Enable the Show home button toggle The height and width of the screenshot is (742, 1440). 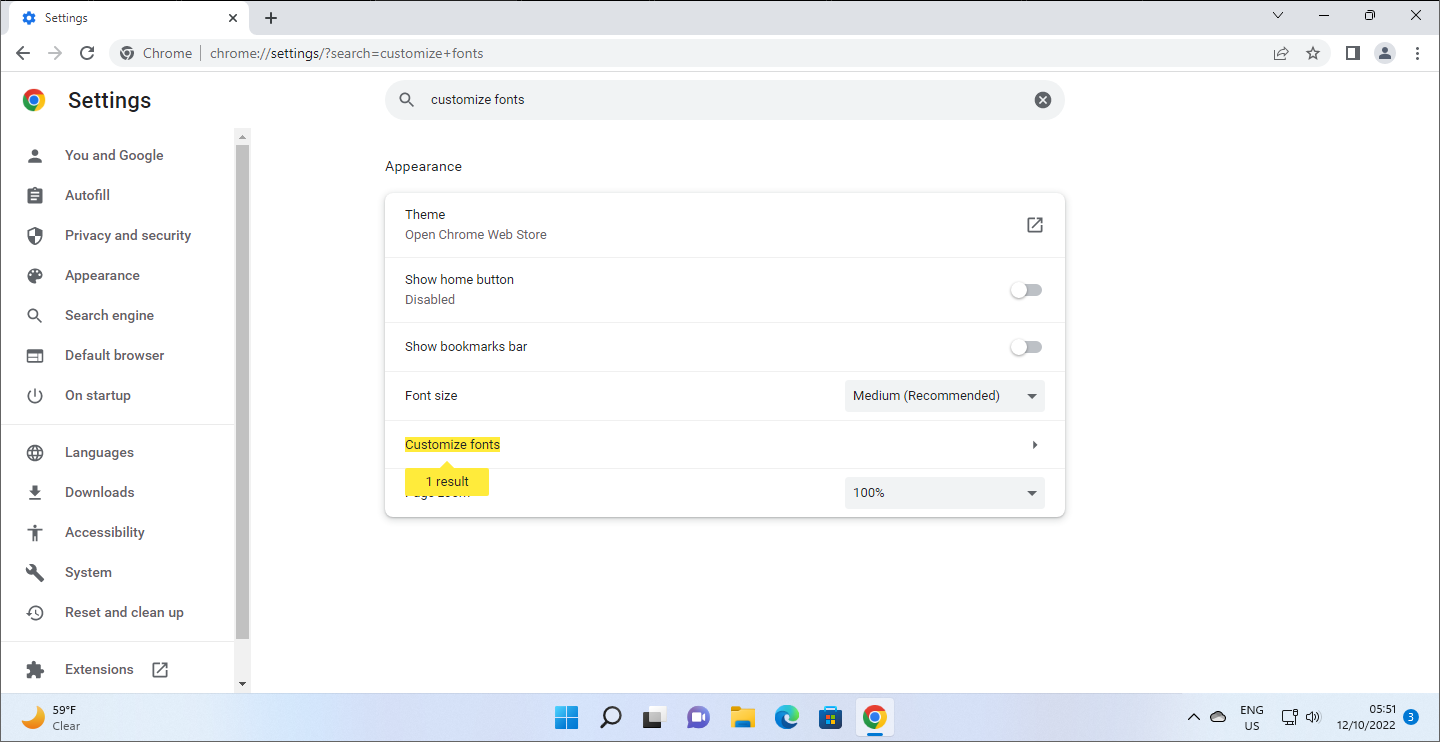1025,289
